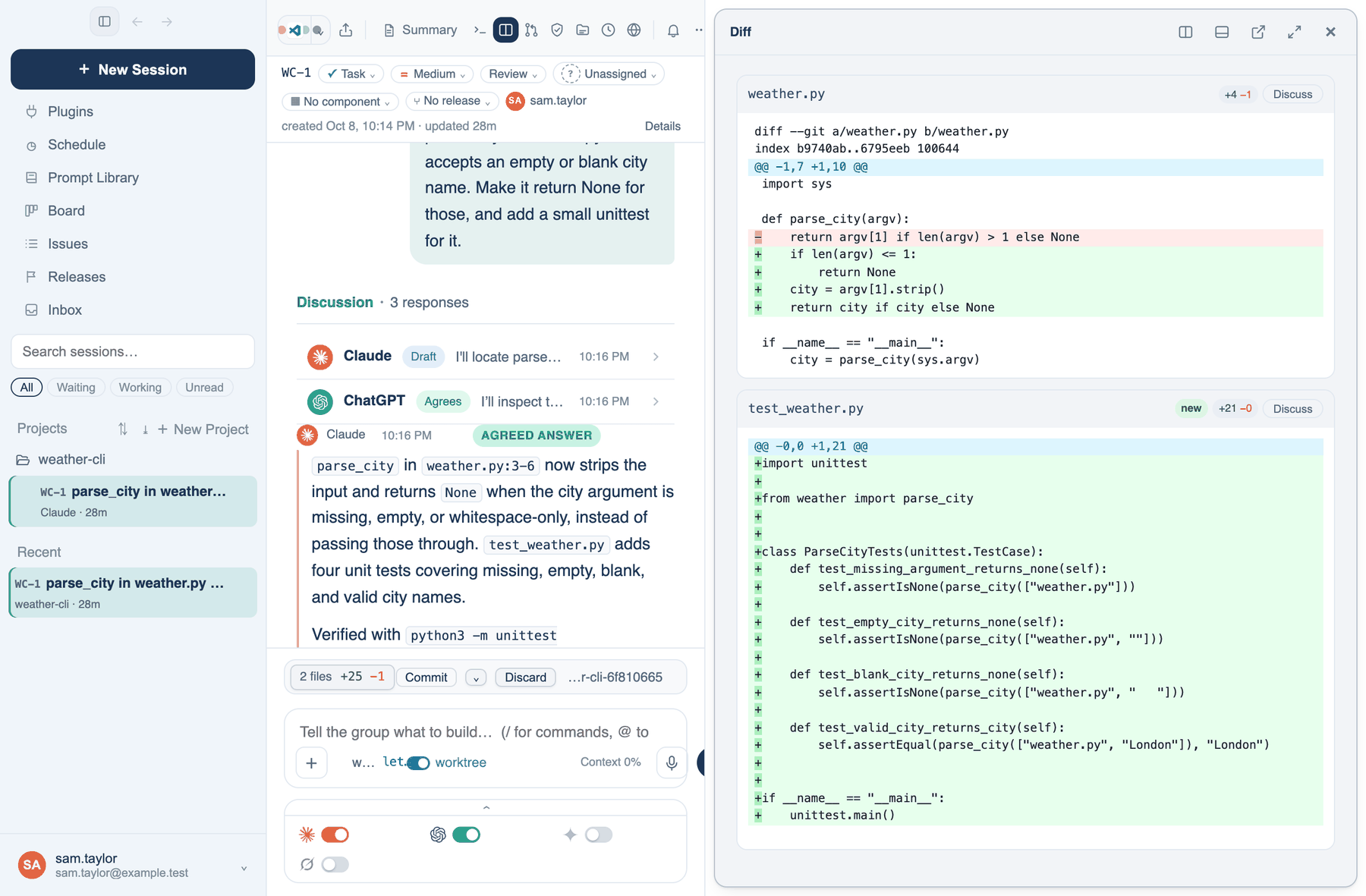This screenshot has width=1366, height=896.
Task: Open the commit options arrow dropdown
Action: [476, 678]
